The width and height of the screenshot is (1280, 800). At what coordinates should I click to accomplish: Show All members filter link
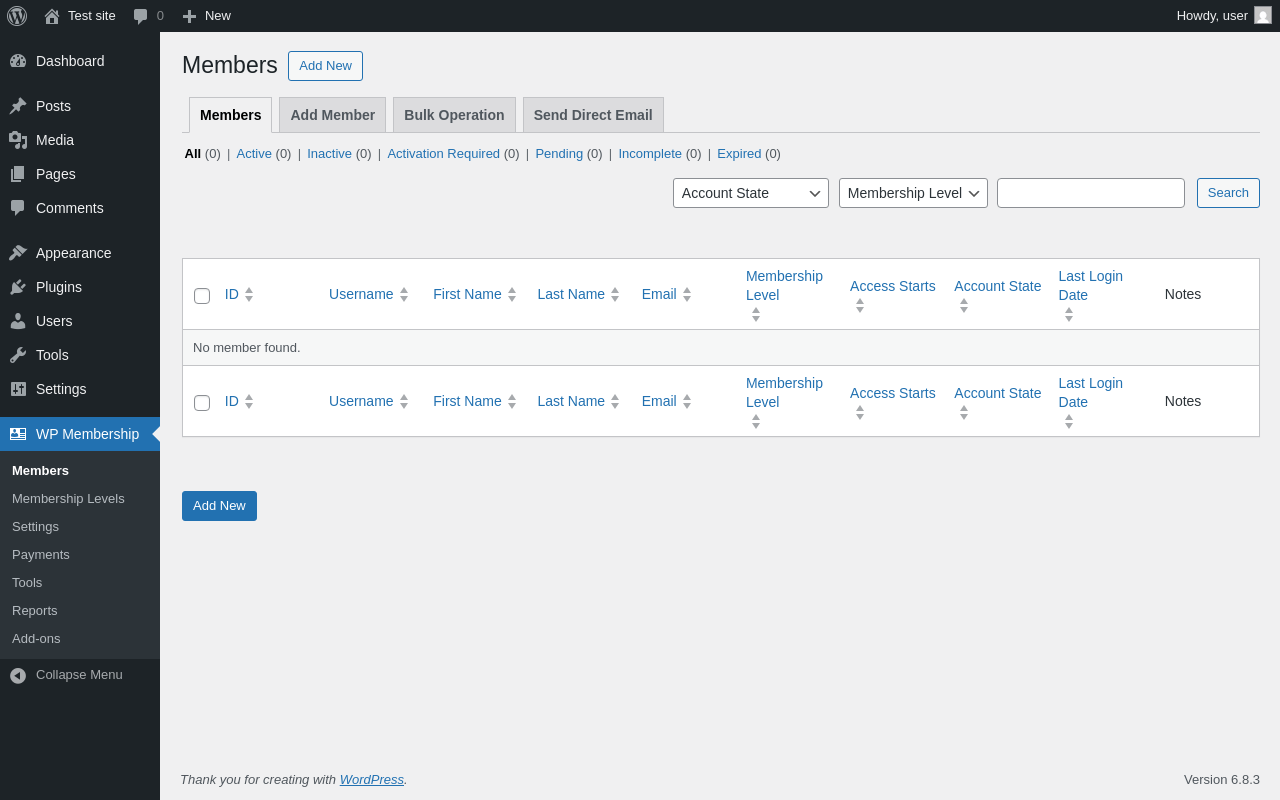point(193,153)
